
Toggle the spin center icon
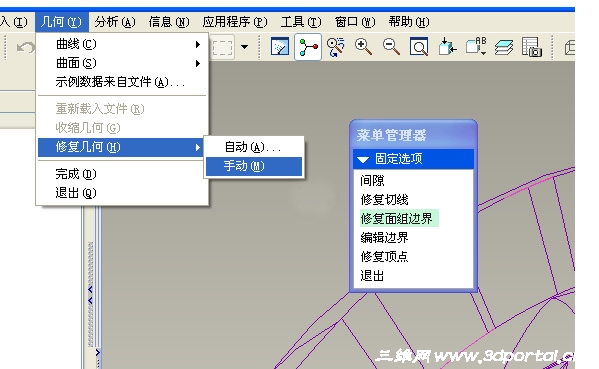pos(308,47)
